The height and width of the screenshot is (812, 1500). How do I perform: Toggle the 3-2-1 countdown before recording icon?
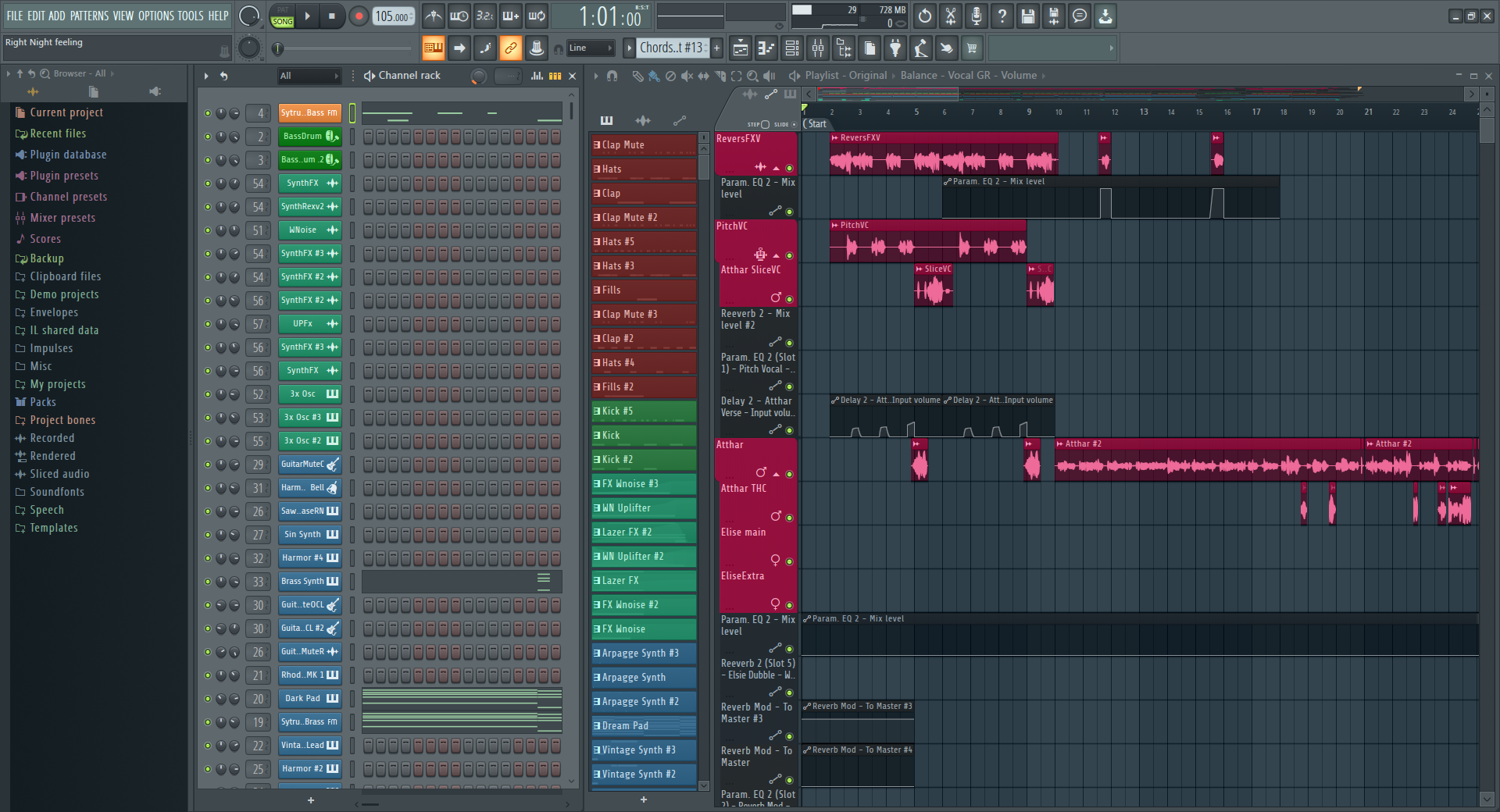(x=485, y=16)
